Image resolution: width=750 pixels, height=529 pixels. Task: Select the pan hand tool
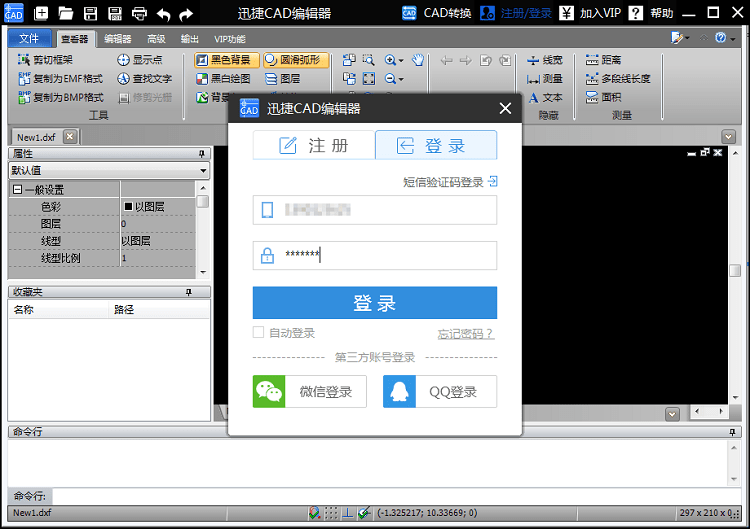click(418, 60)
